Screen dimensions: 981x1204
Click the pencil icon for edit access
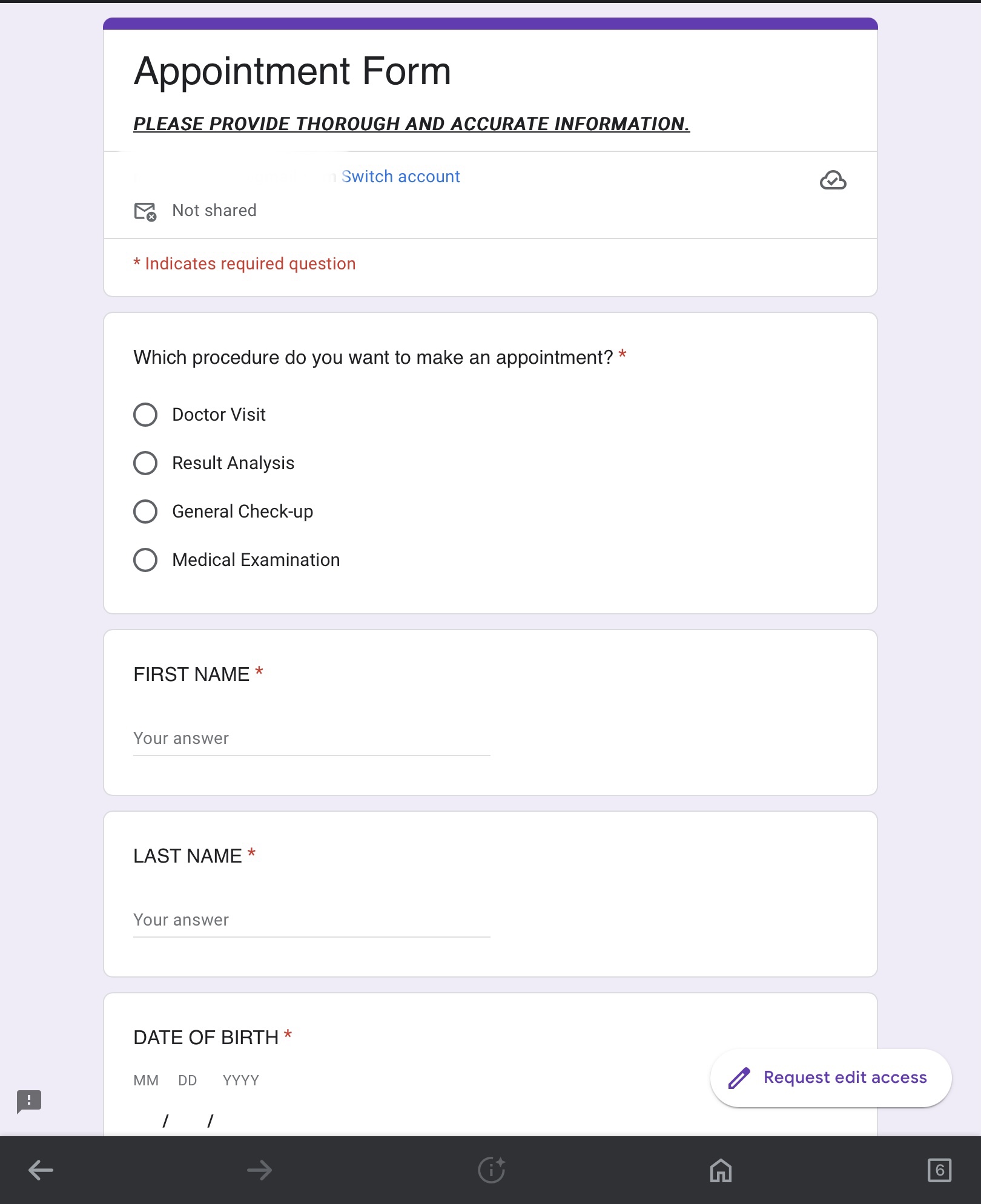tap(739, 1078)
